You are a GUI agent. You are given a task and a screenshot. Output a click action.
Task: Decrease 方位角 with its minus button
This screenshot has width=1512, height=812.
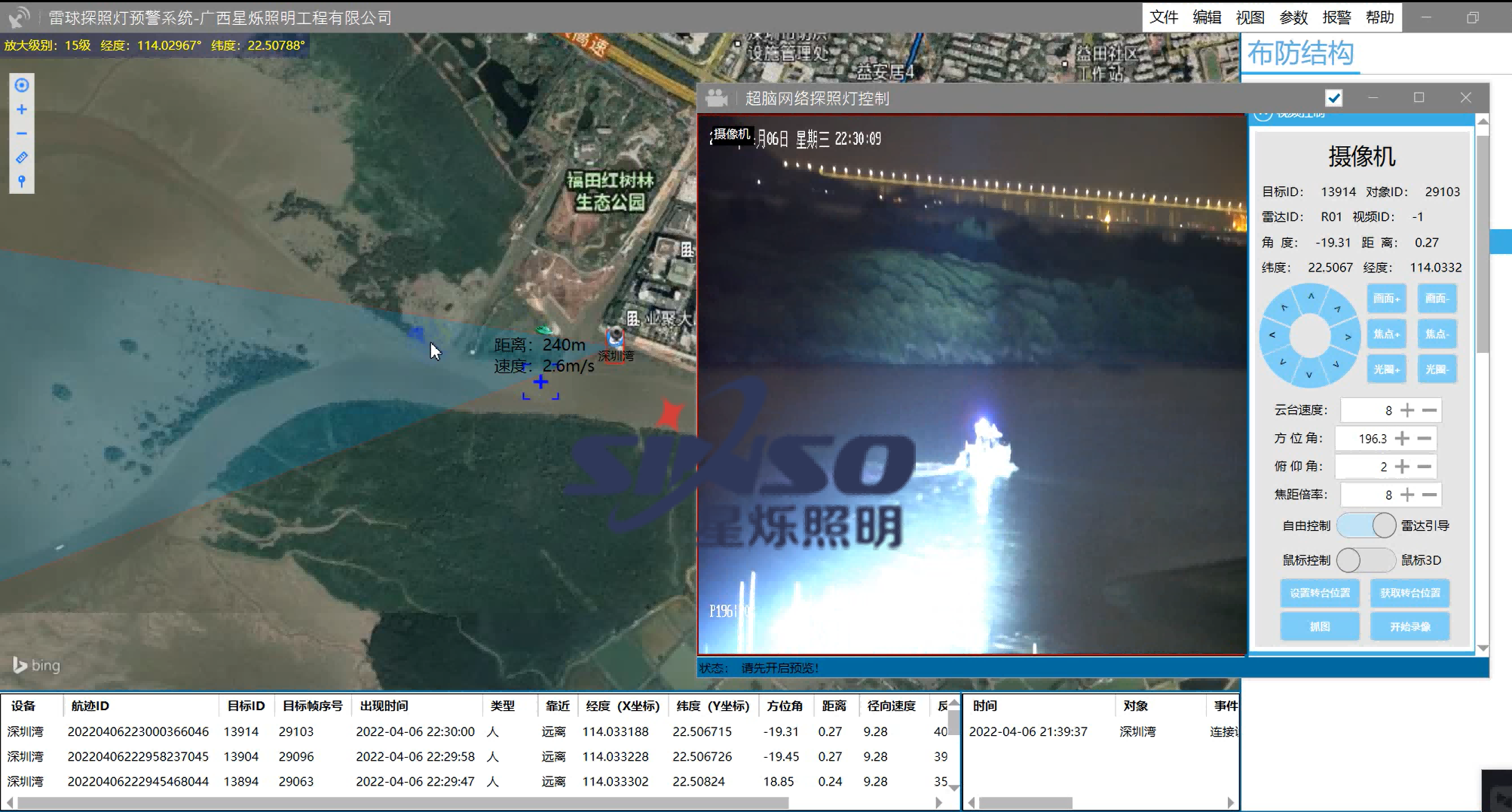pos(1424,438)
